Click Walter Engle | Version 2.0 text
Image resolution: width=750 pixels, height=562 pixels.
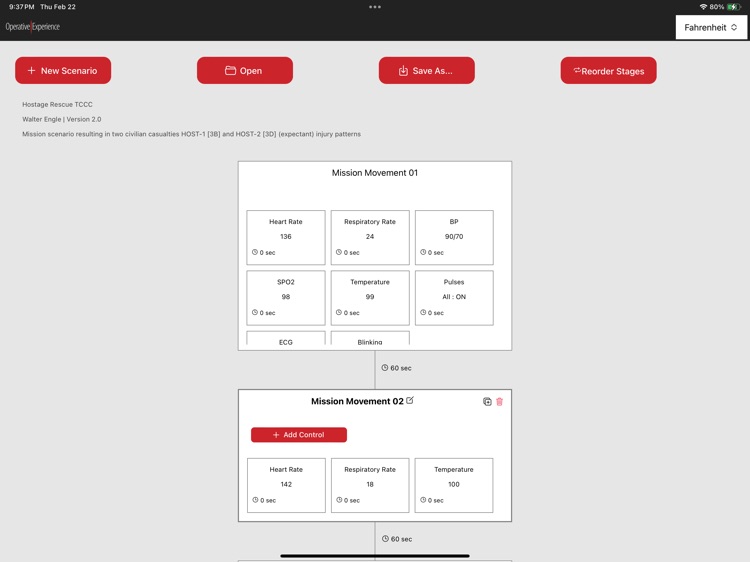pos(62,119)
